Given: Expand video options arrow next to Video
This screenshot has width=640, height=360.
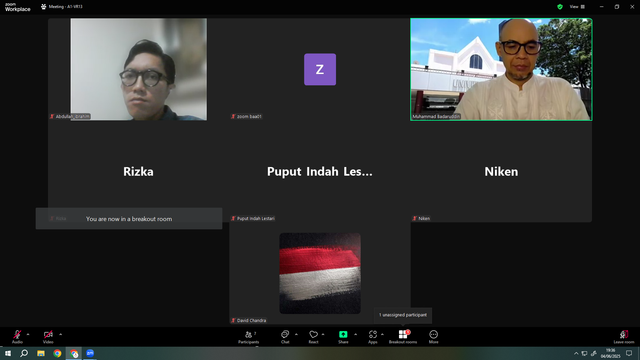Looking at the screenshot, I should pos(60,334).
